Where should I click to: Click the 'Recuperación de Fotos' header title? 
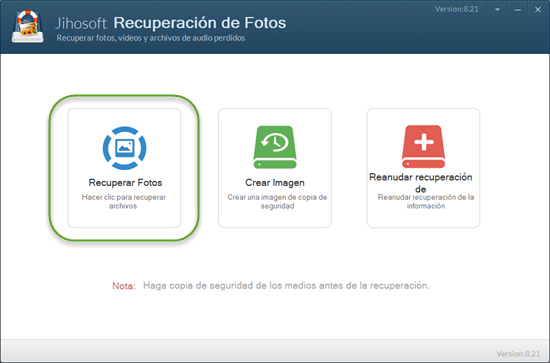[200, 23]
